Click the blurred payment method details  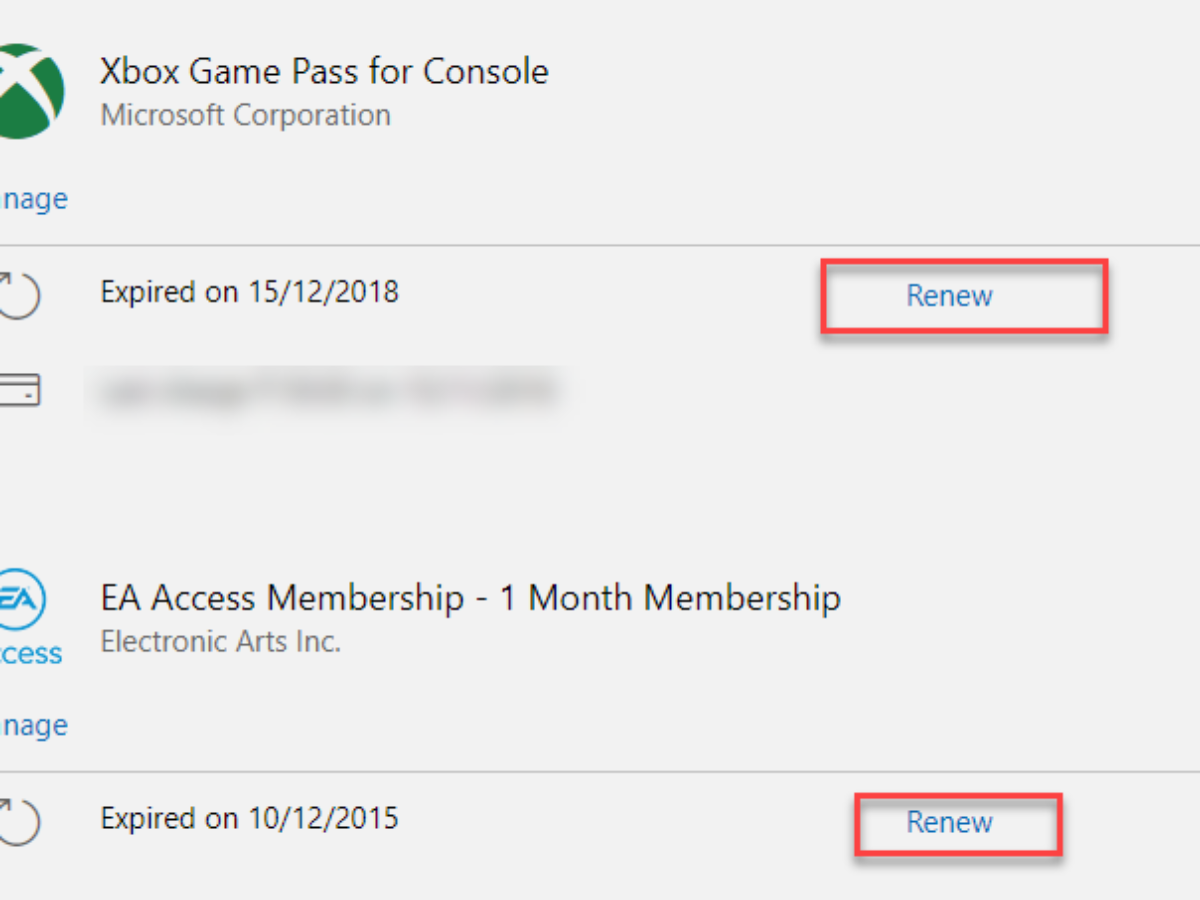tap(325, 390)
